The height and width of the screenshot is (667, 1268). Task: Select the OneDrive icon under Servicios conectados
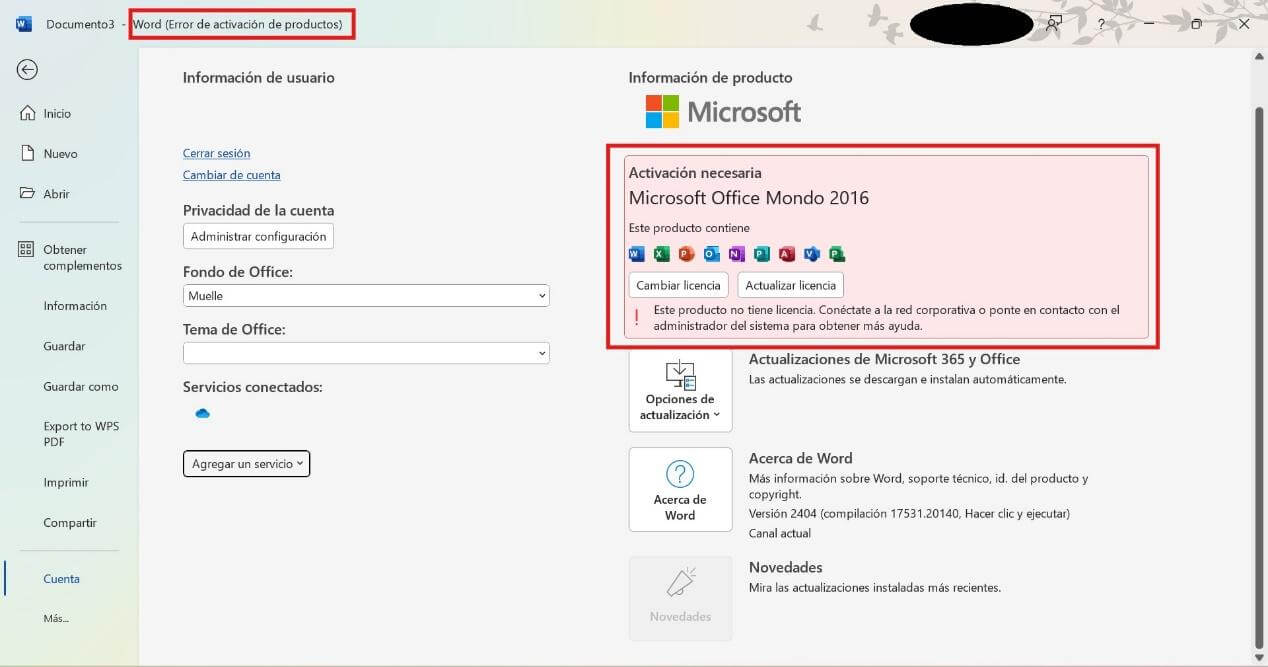[x=202, y=412]
